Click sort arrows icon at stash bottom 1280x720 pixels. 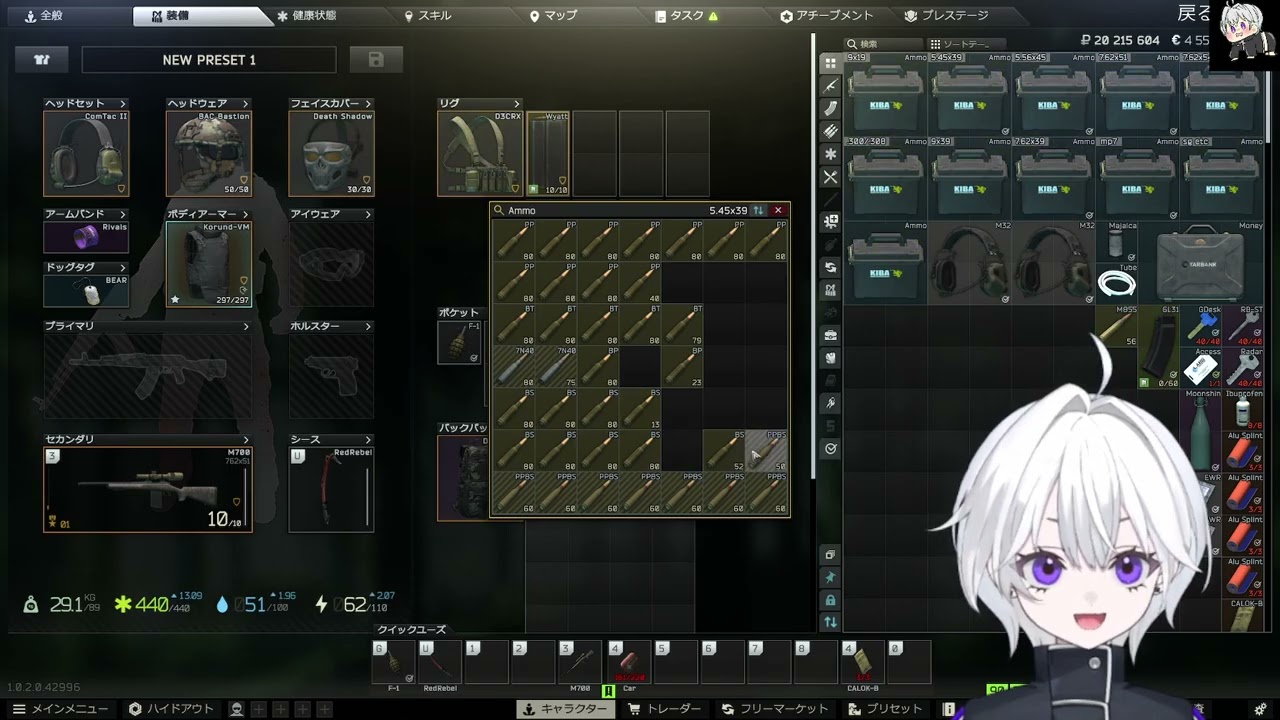point(830,622)
